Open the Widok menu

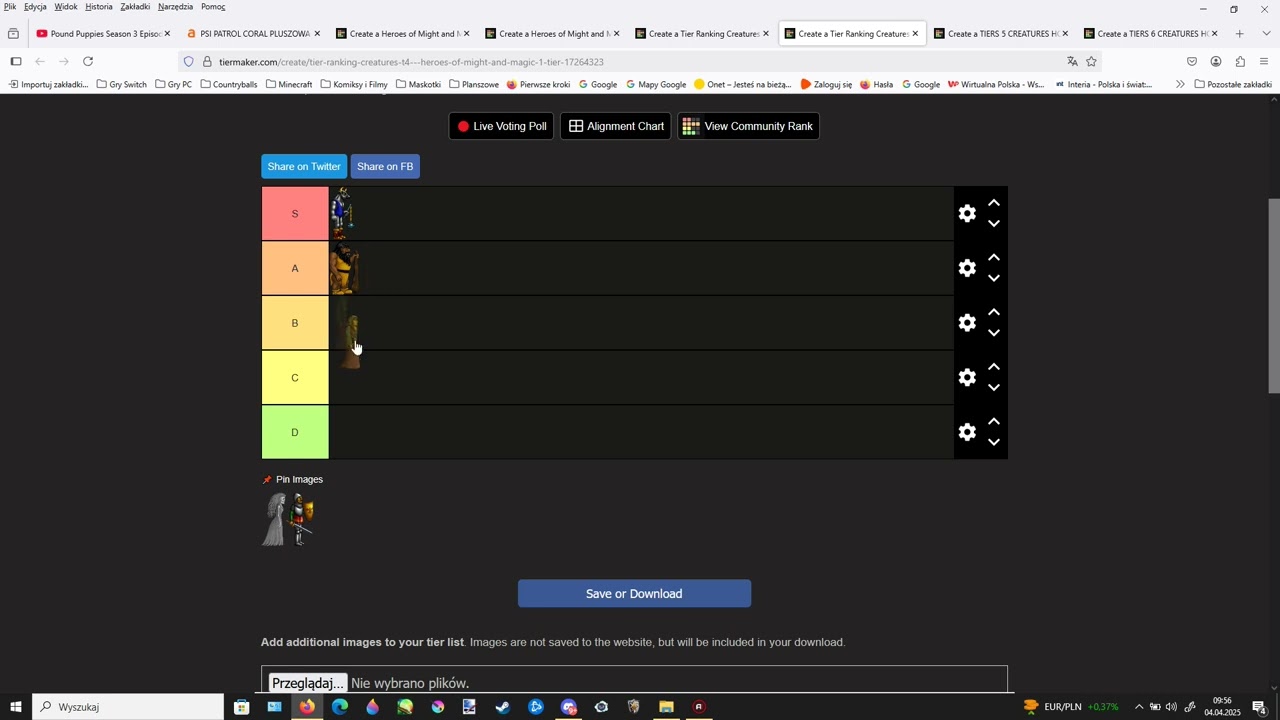[66, 7]
